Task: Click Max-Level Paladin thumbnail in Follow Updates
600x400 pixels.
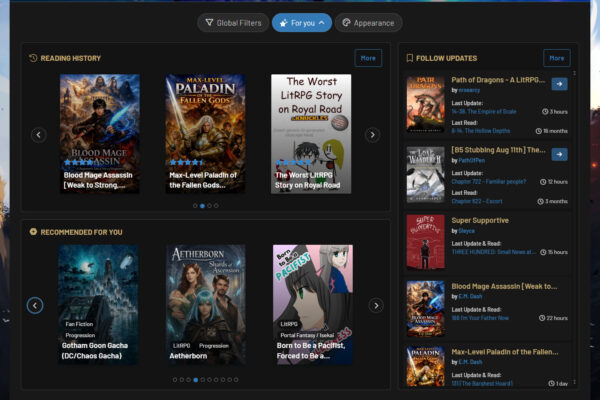Action: pos(426,367)
